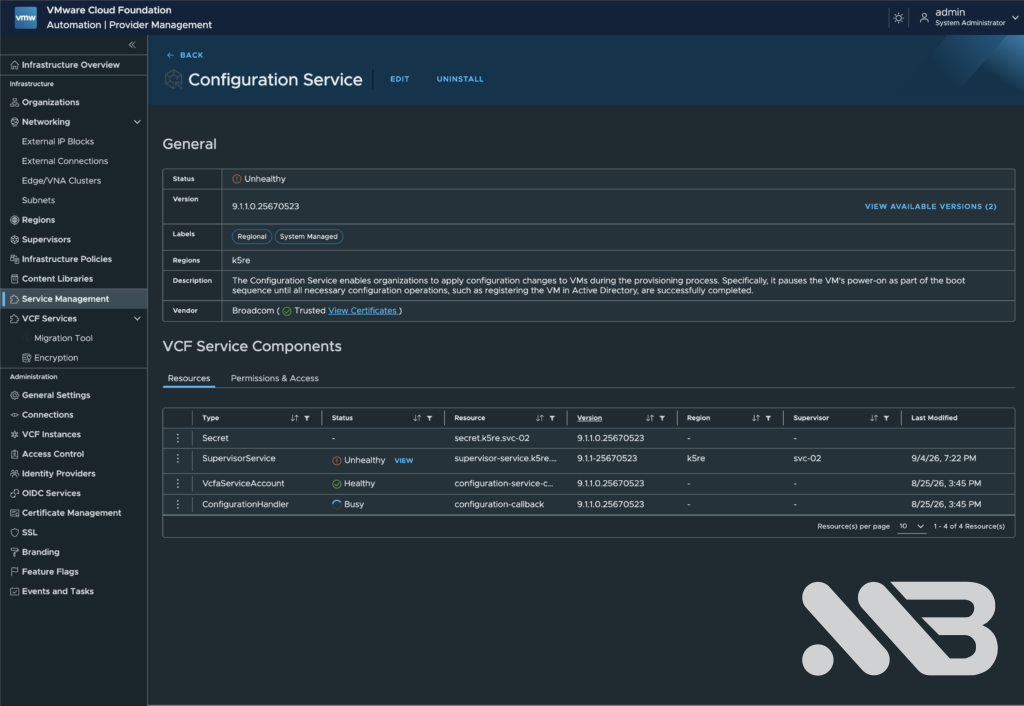Viewport: 1024px width, 706px height.
Task: Open actions menu for Secret row
Action: (x=178, y=438)
